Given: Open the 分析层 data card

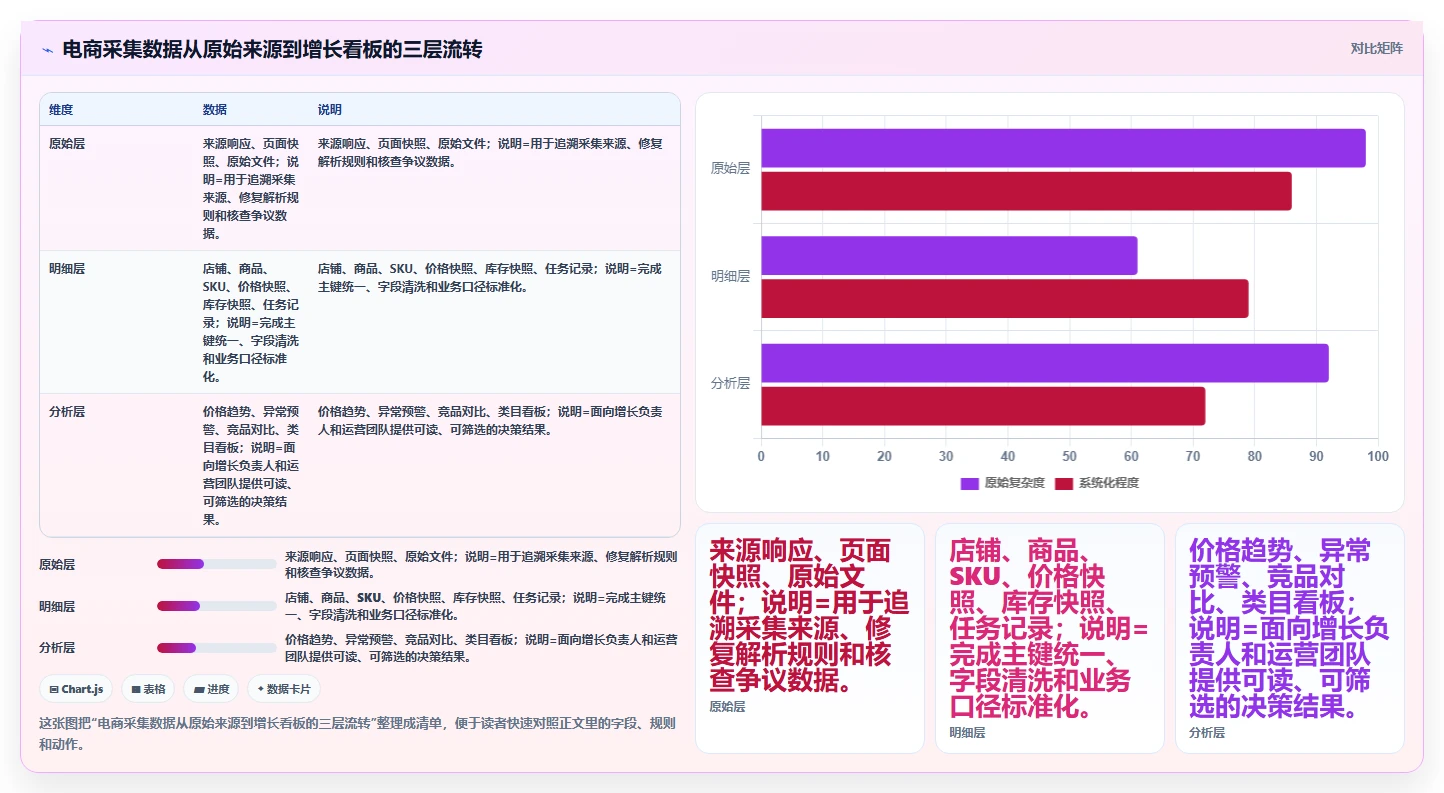Looking at the screenshot, I should 1290,638.
